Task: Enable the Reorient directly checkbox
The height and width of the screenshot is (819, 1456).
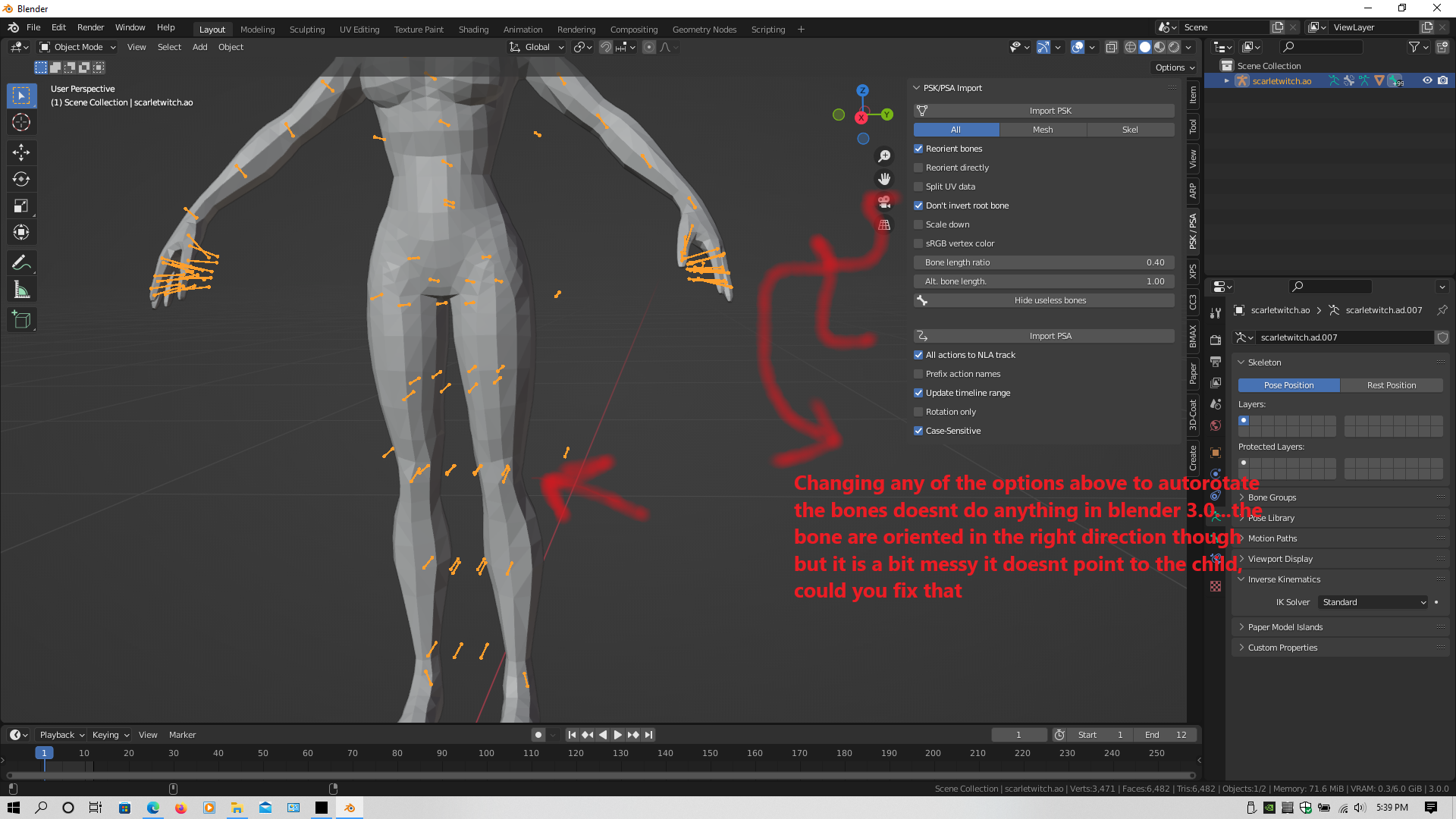Action: point(918,168)
